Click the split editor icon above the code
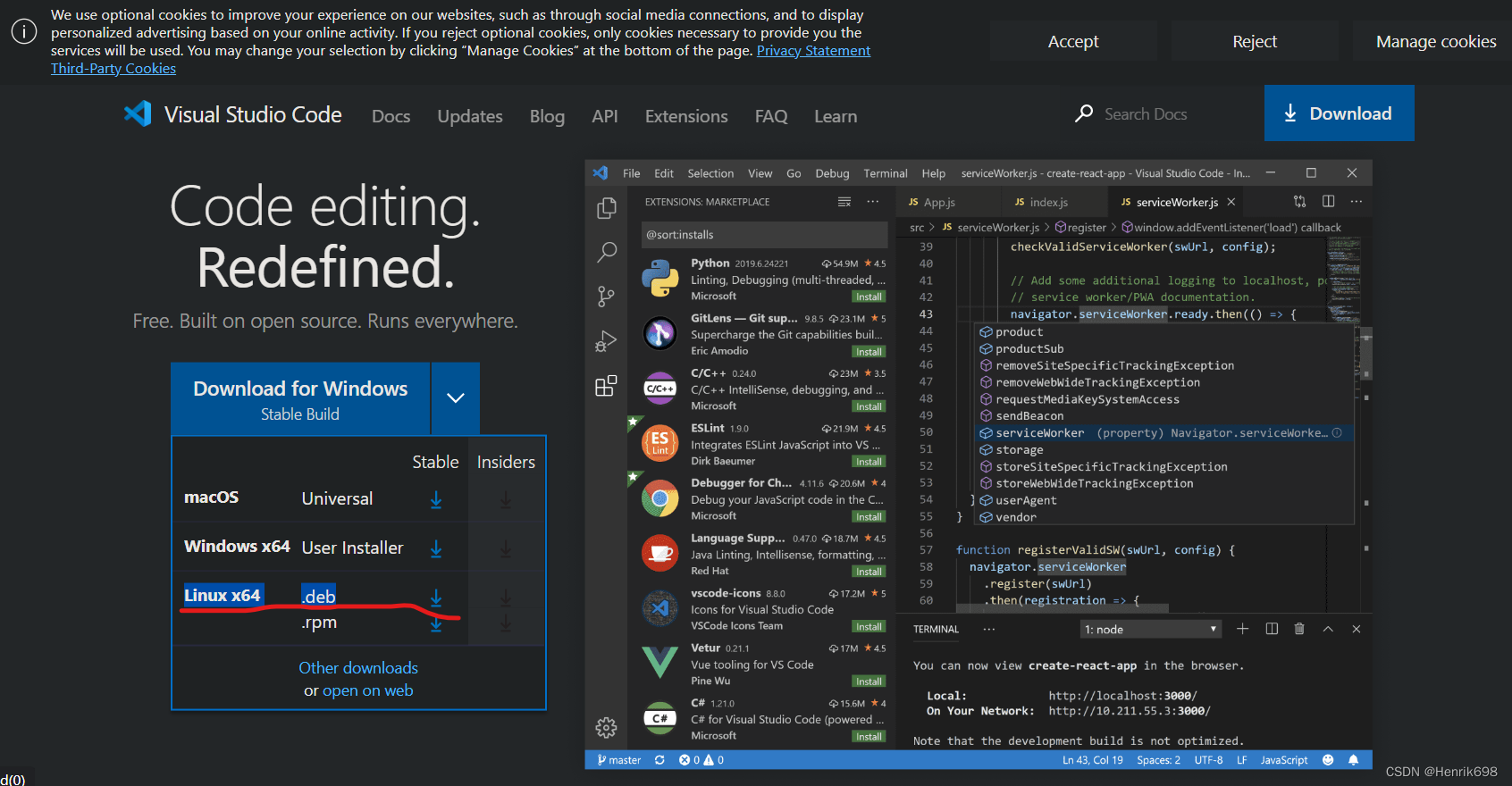The image size is (1512, 786). point(1329,202)
